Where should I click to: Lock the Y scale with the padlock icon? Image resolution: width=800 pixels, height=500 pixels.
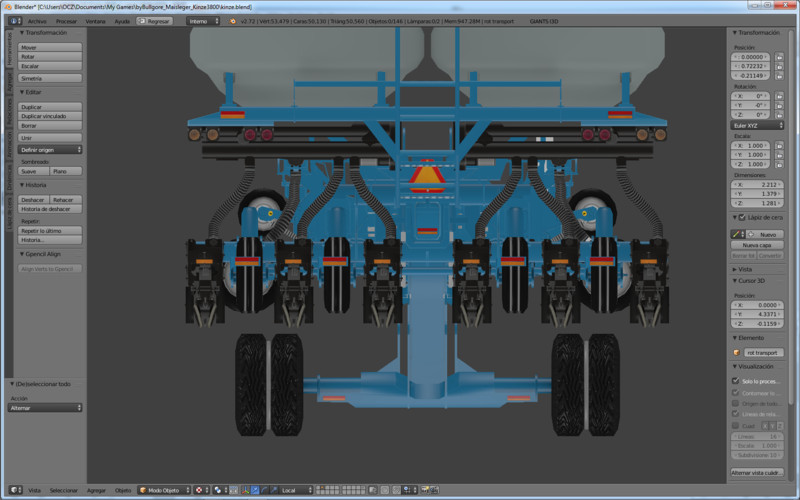click(x=779, y=155)
